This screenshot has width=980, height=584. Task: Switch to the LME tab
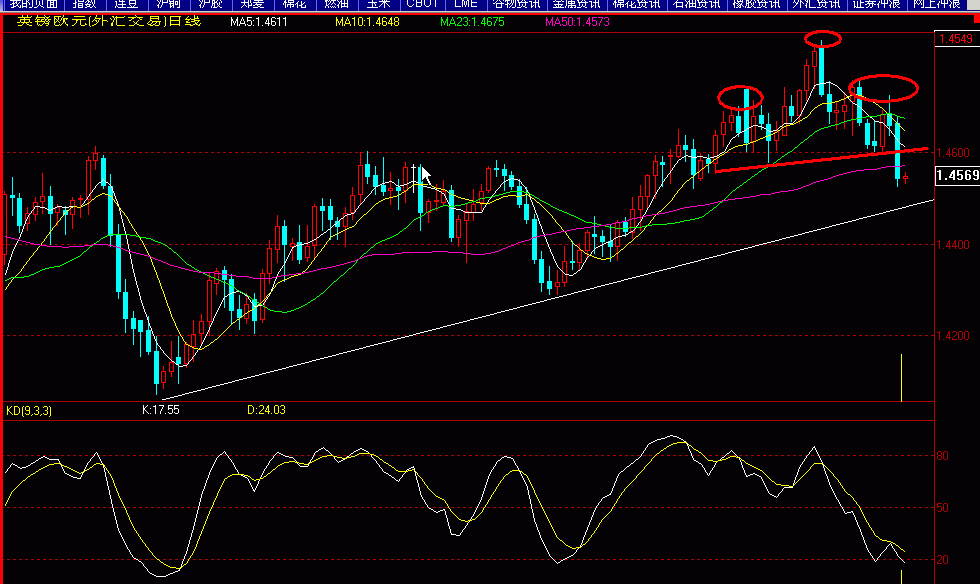pos(466,4)
